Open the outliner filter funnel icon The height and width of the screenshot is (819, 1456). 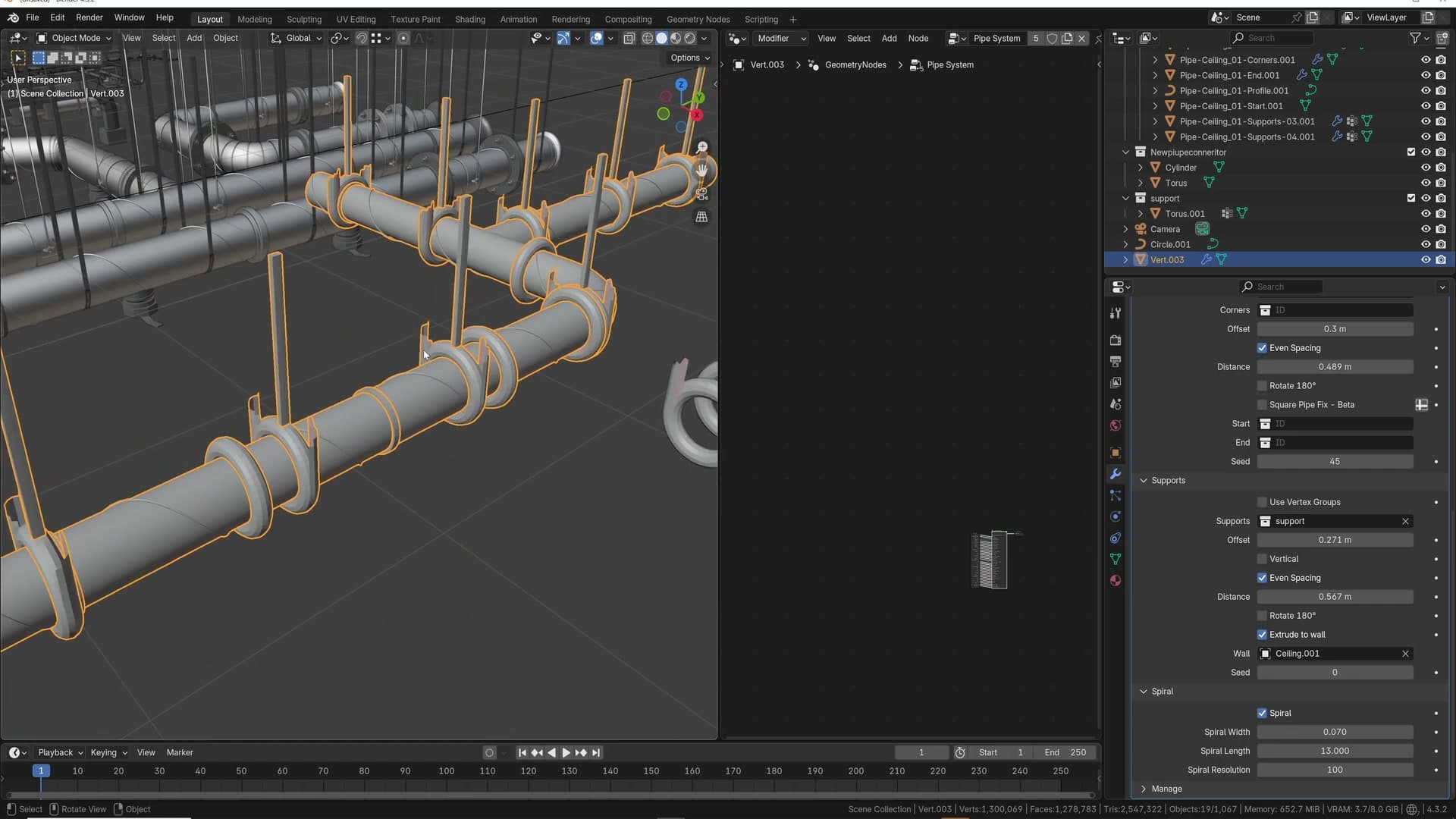pyautogui.click(x=1415, y=38)
